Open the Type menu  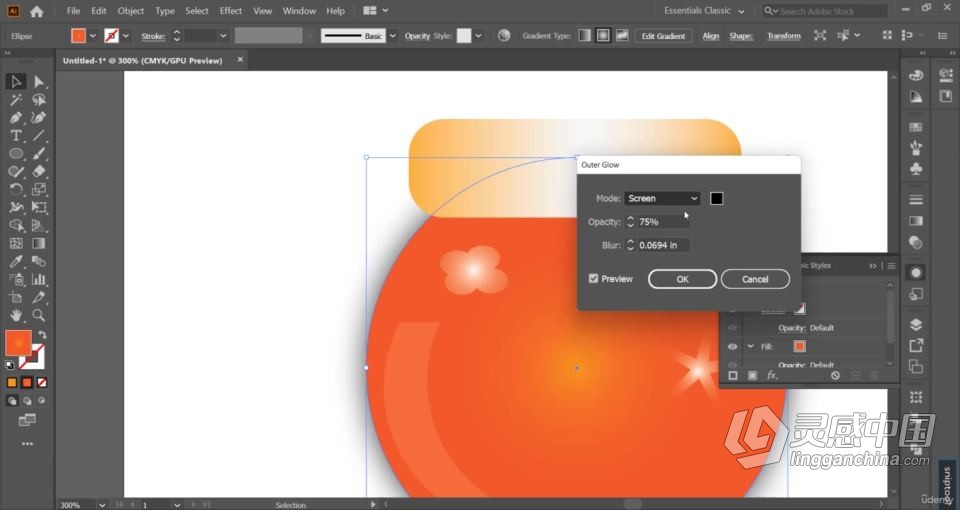(165, 11)
